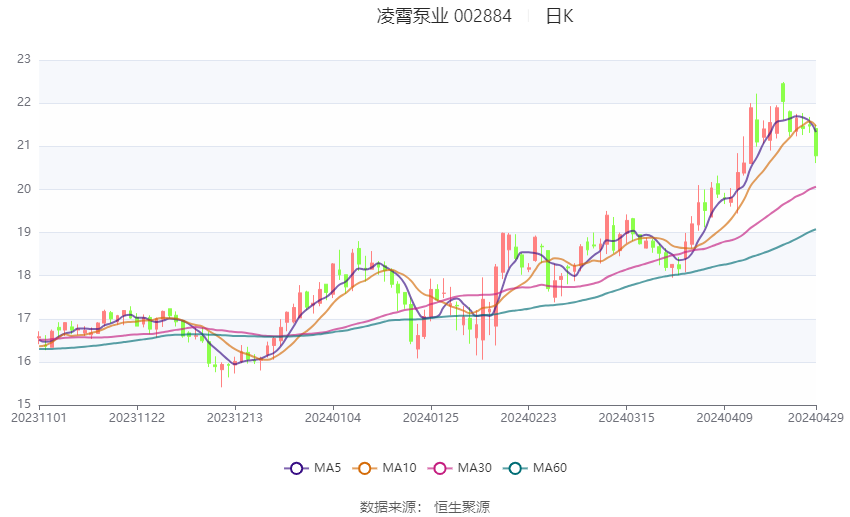Click the last green candlestick on 20240429
The width and height of the screenshot is (850, 517).
coord(816,143)
